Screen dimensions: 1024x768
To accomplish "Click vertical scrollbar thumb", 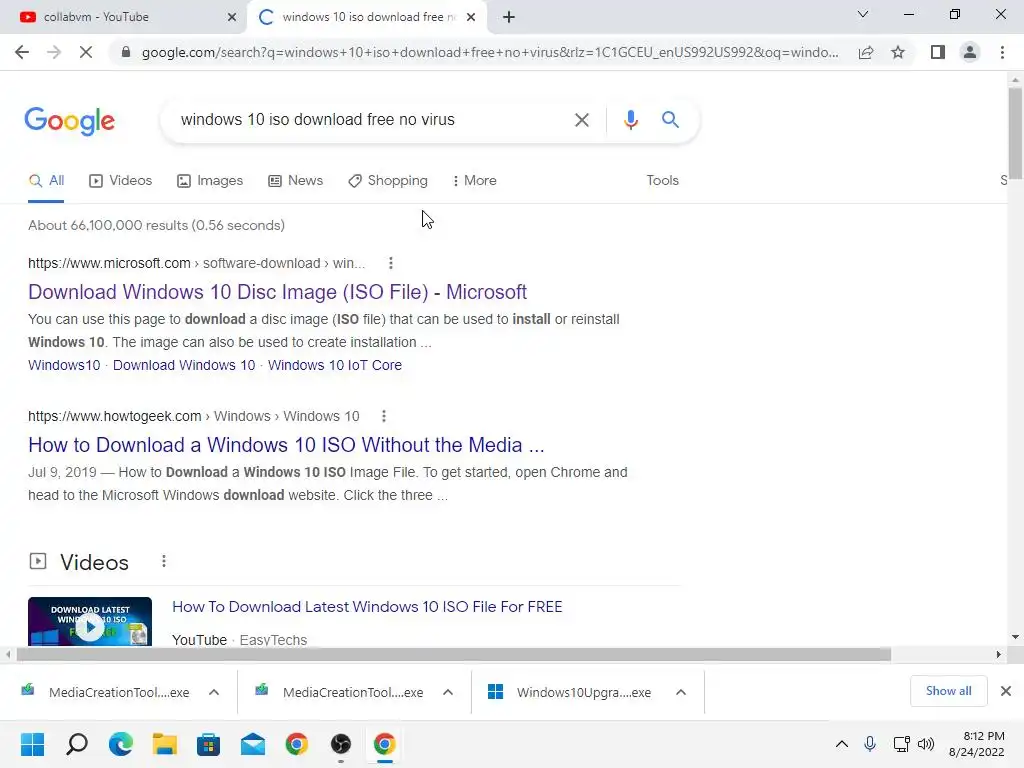I will click(x=1015, y=133).
